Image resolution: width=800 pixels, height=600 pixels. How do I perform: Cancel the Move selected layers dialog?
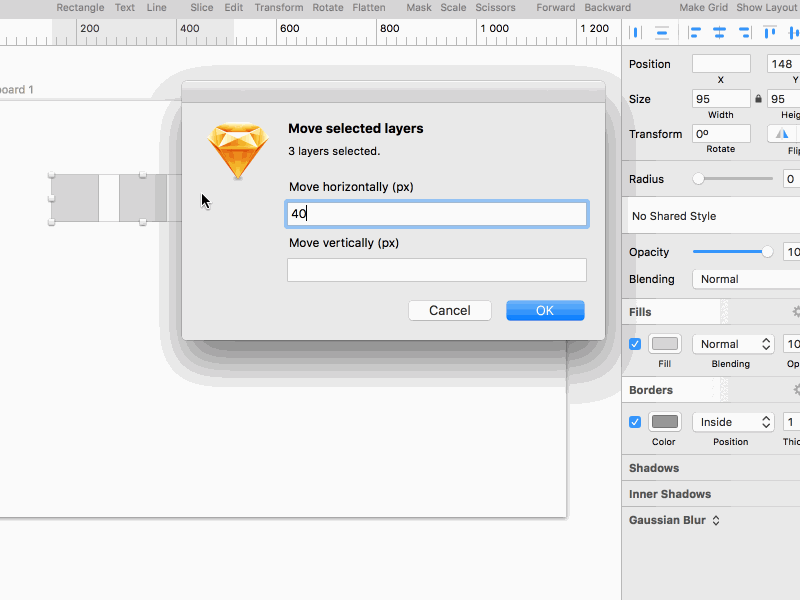449,311
